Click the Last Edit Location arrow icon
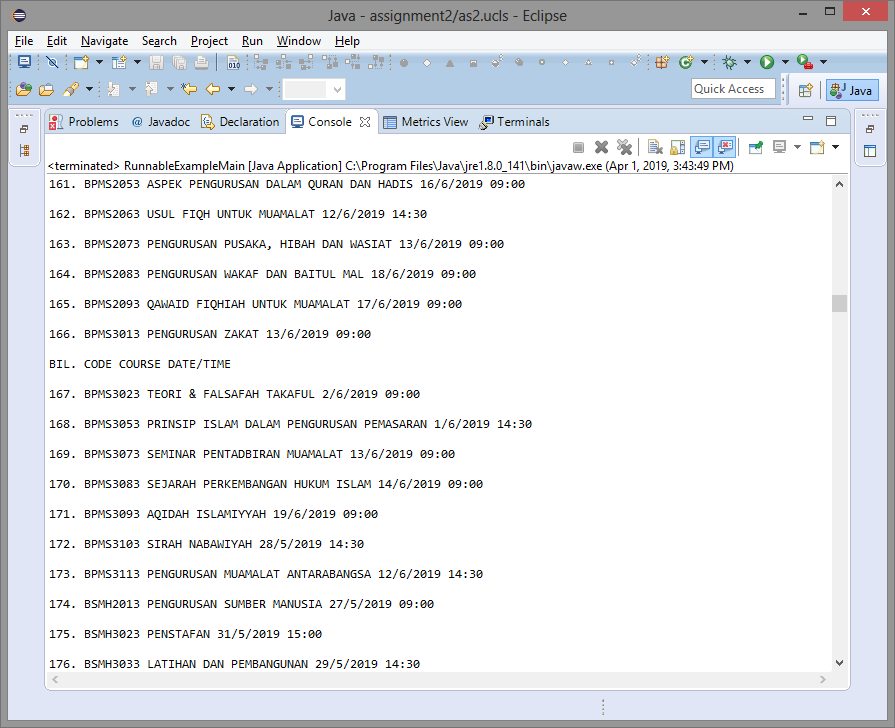 (189, 89)
